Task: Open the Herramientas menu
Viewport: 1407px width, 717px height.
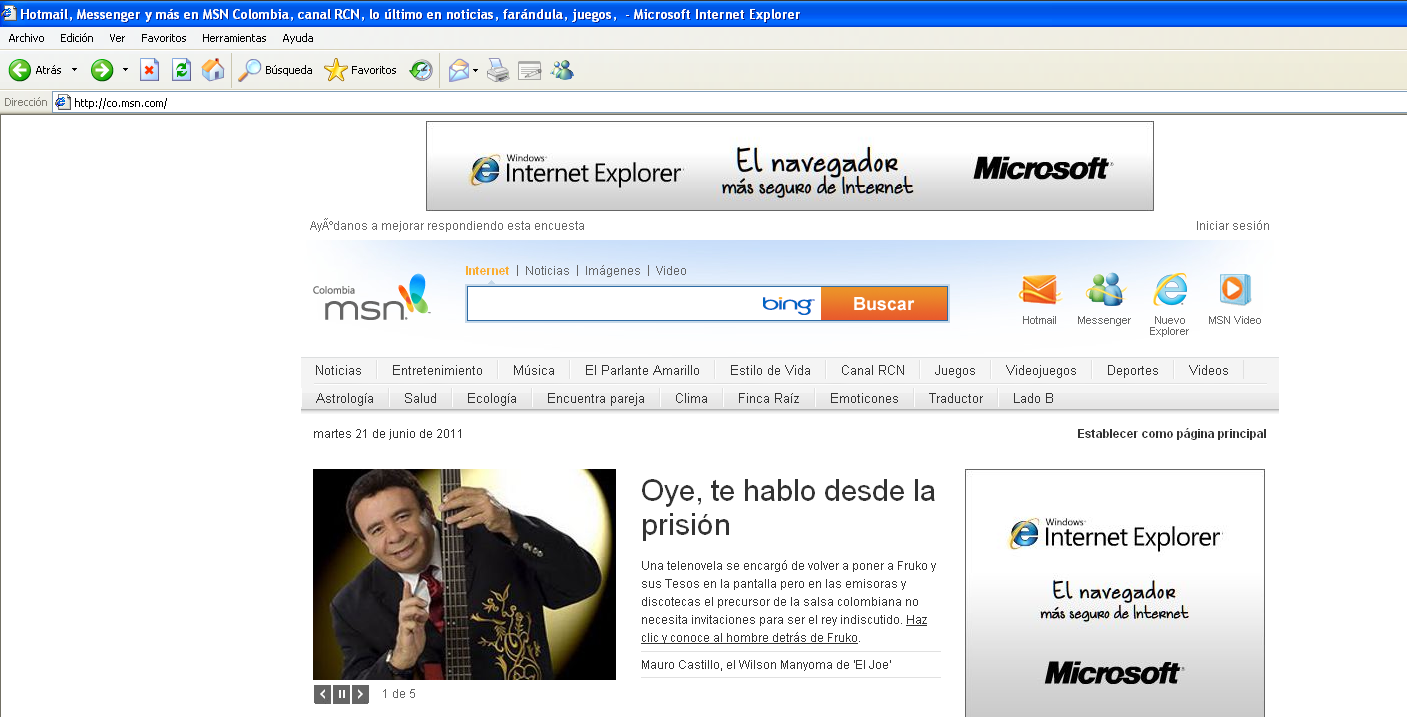Action: [x=233, y=37]
